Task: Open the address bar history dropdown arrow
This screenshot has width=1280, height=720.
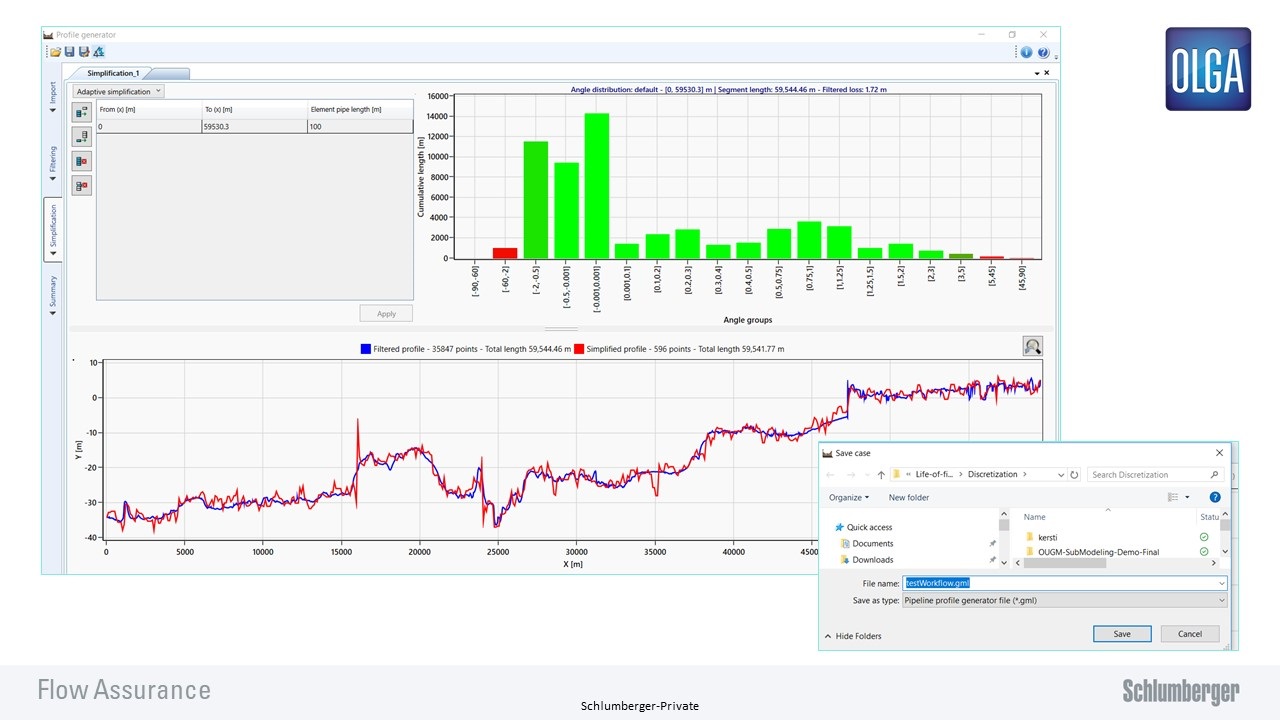Action: [1060, 475]
